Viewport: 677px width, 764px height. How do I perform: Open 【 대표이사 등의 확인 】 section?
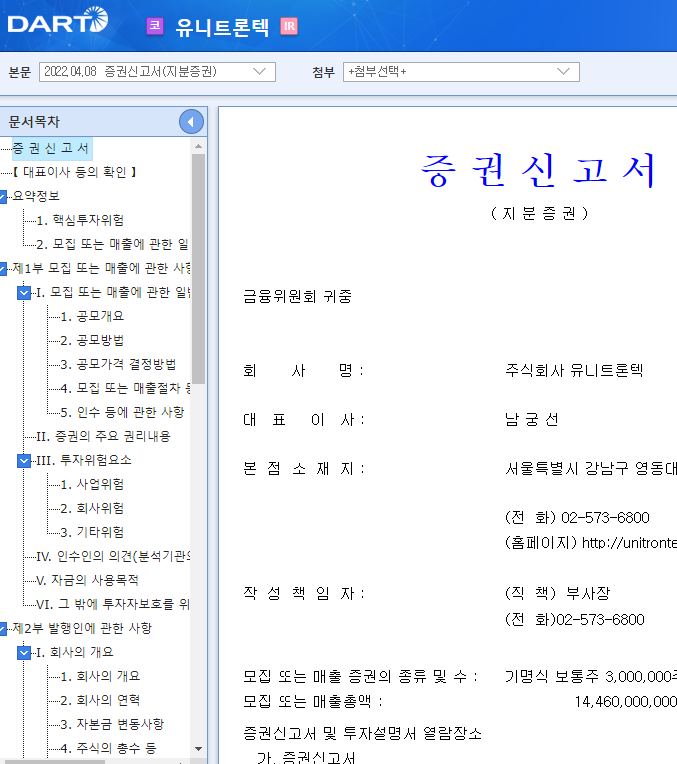tap(74, 172)
